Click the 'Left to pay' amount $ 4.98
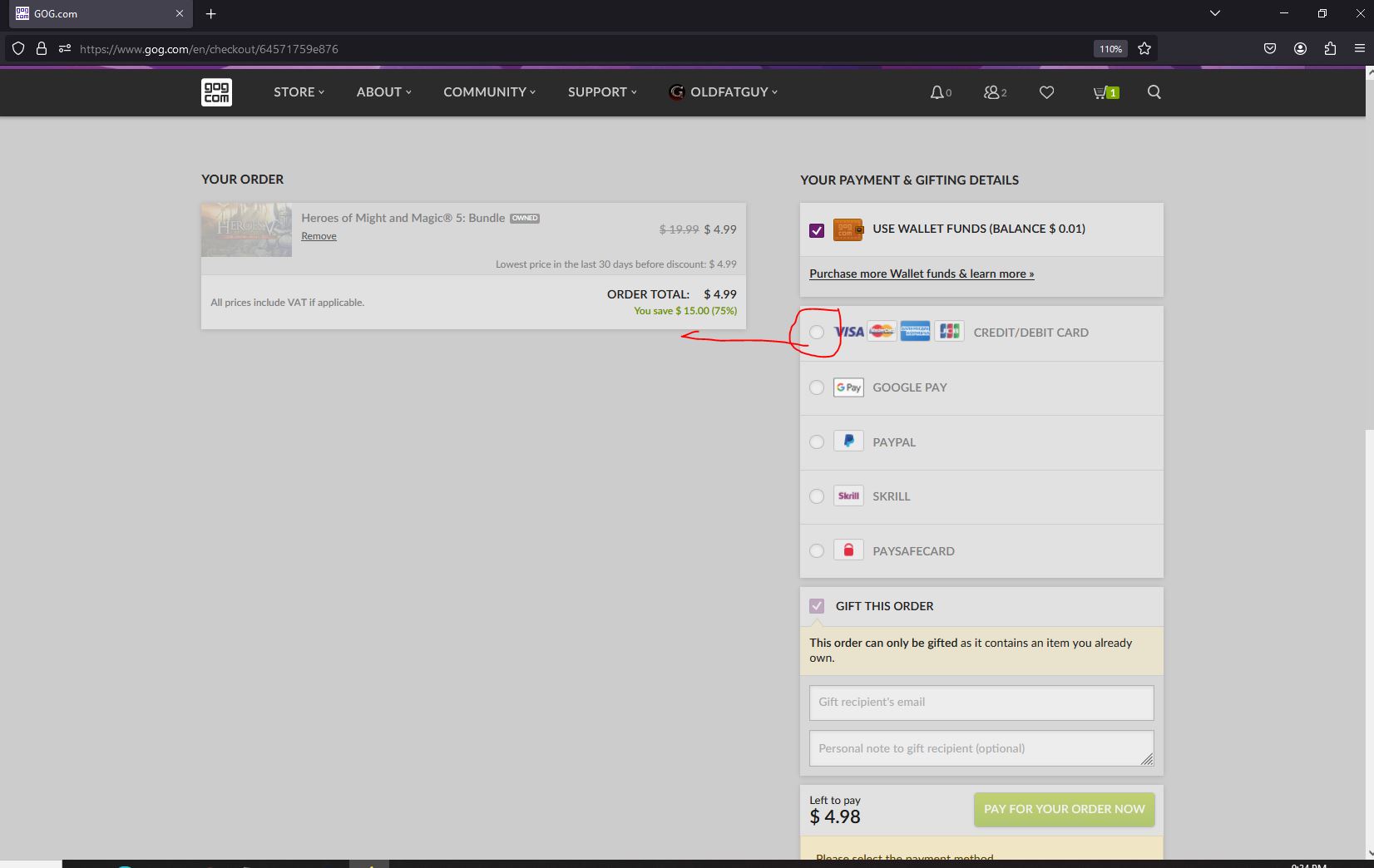 click(x=835, y=817)
